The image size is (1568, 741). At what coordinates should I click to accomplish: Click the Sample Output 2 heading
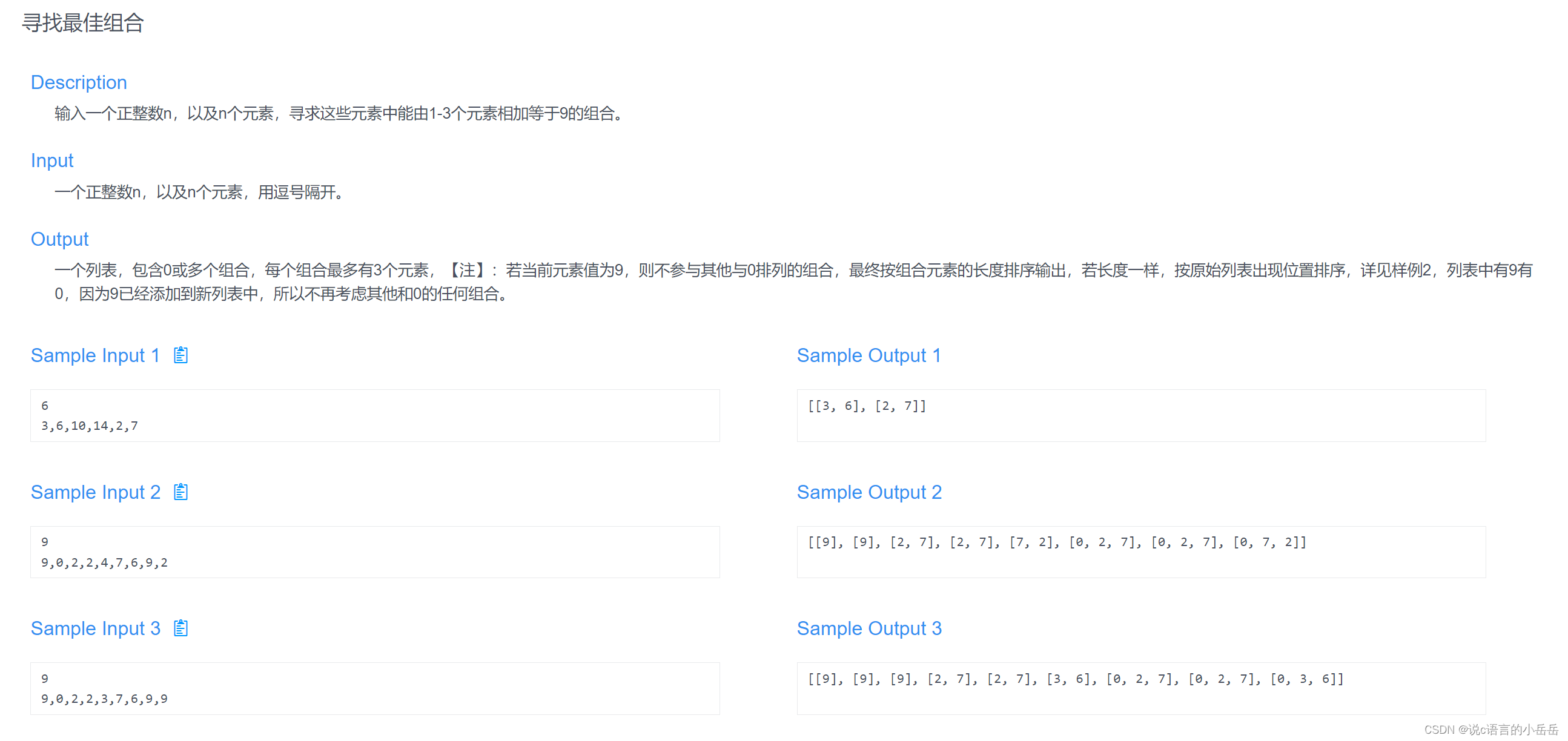click(870, 492)
